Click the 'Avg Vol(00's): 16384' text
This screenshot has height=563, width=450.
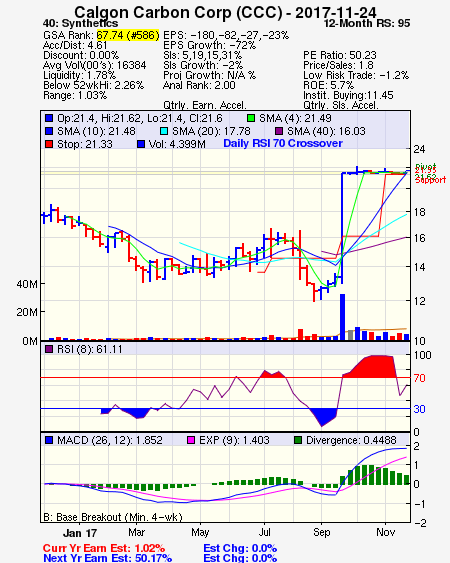point(94,65)
